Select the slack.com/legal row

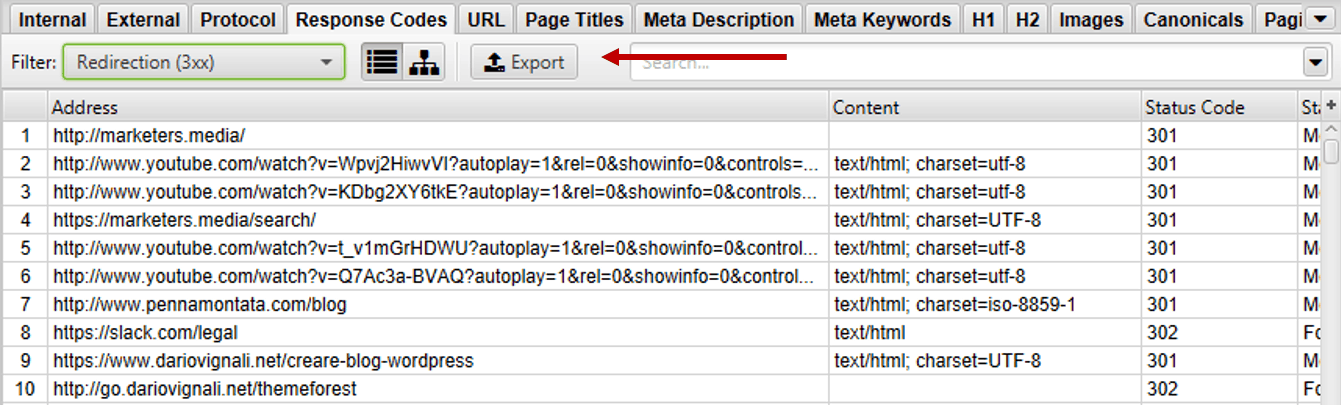tap(145, 333)
